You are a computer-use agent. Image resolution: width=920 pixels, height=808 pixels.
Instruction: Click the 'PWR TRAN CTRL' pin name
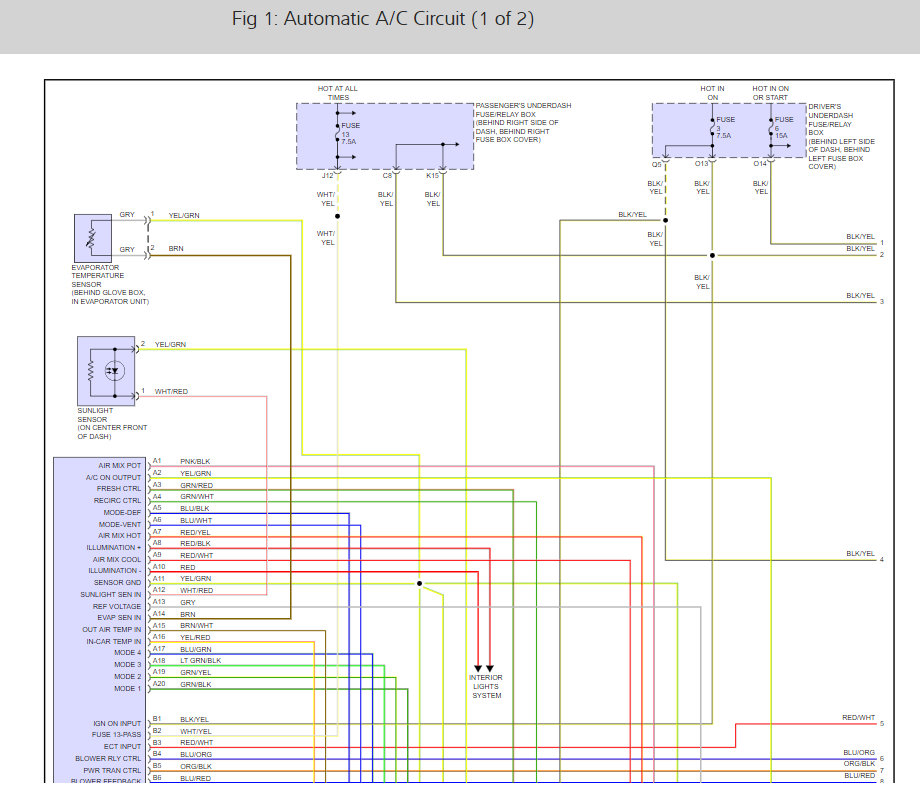113,770
